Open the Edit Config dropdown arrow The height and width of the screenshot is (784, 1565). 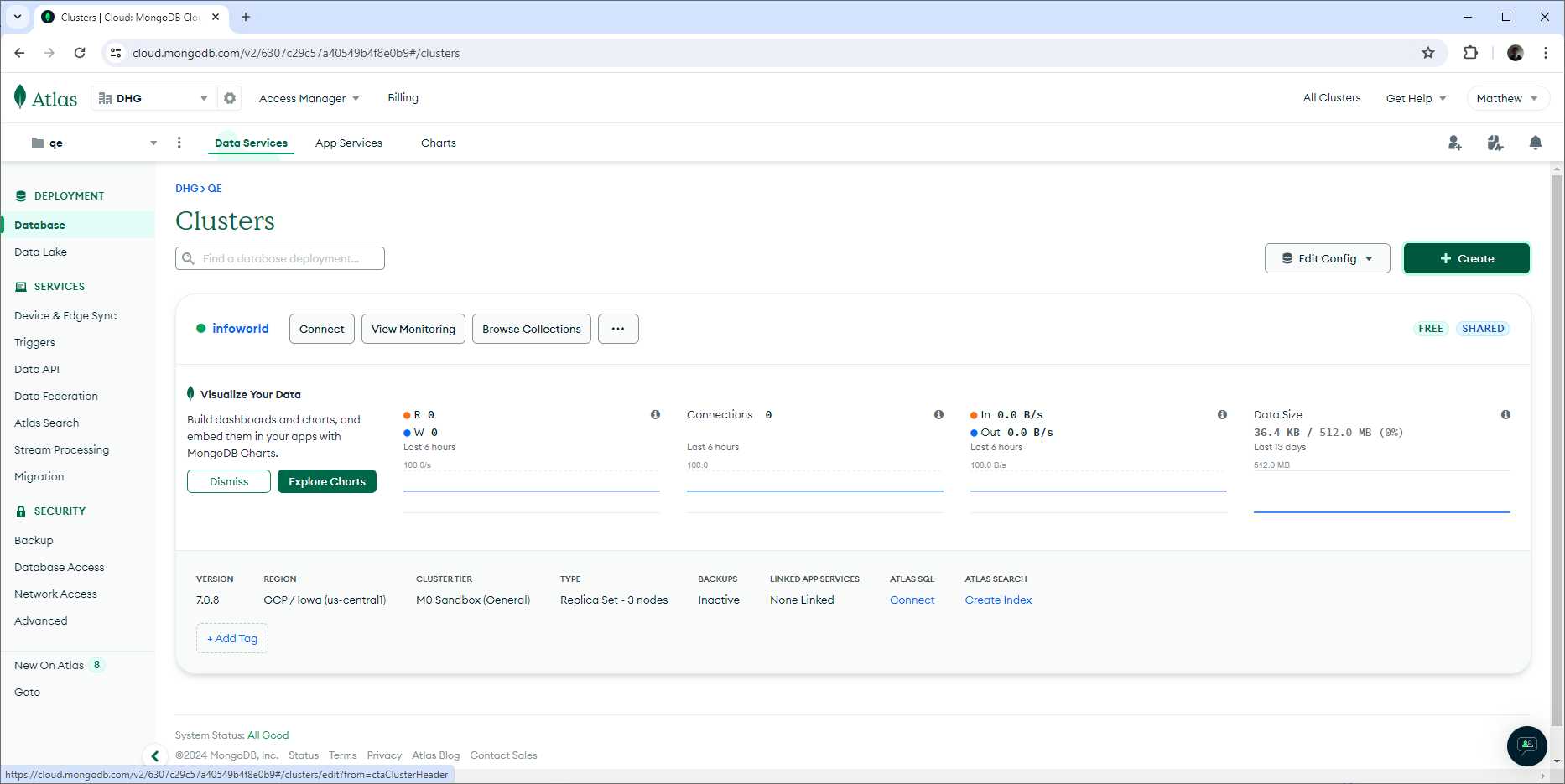[x=1370, y=258]
